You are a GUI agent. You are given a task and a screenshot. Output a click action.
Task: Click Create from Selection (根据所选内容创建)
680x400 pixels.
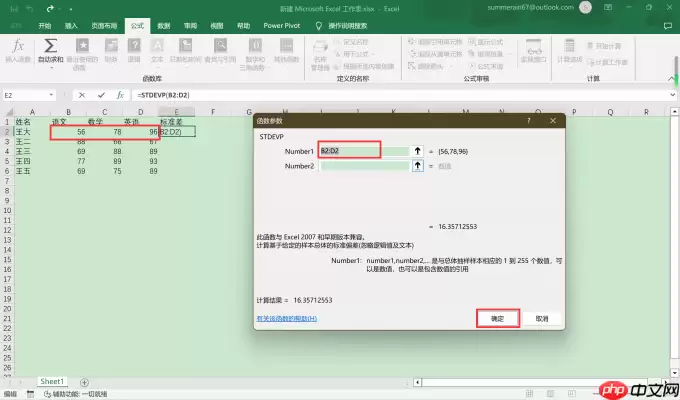(x=364, y=66)
